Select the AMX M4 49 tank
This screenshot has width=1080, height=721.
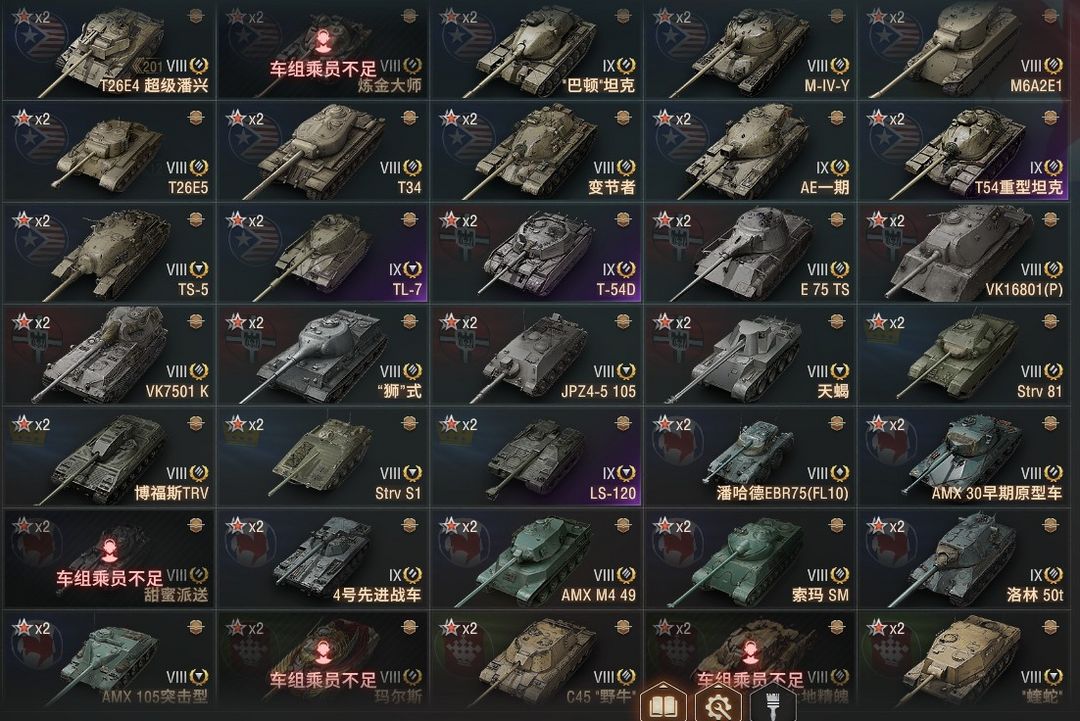[537, 559]
